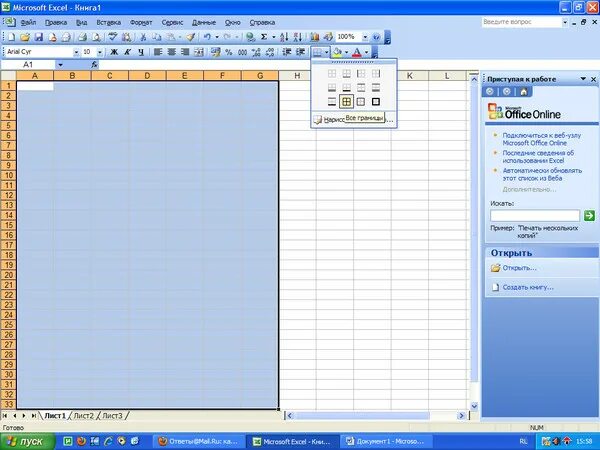This screenshot has height=450, width=600.
Task: Increase decimal places
Action: [256, 52]
